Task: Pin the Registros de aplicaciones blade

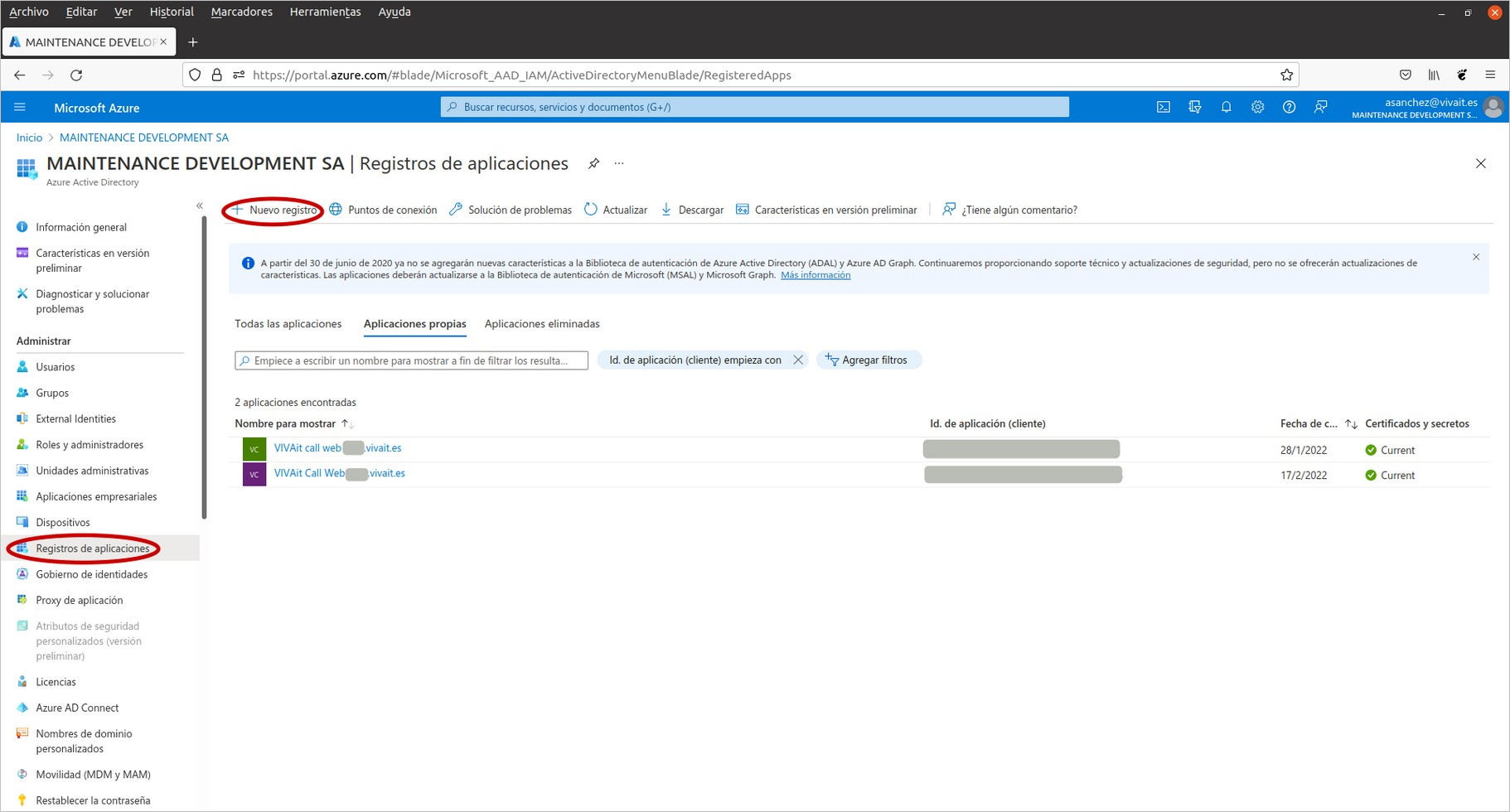Action: [x=593, y=163]
